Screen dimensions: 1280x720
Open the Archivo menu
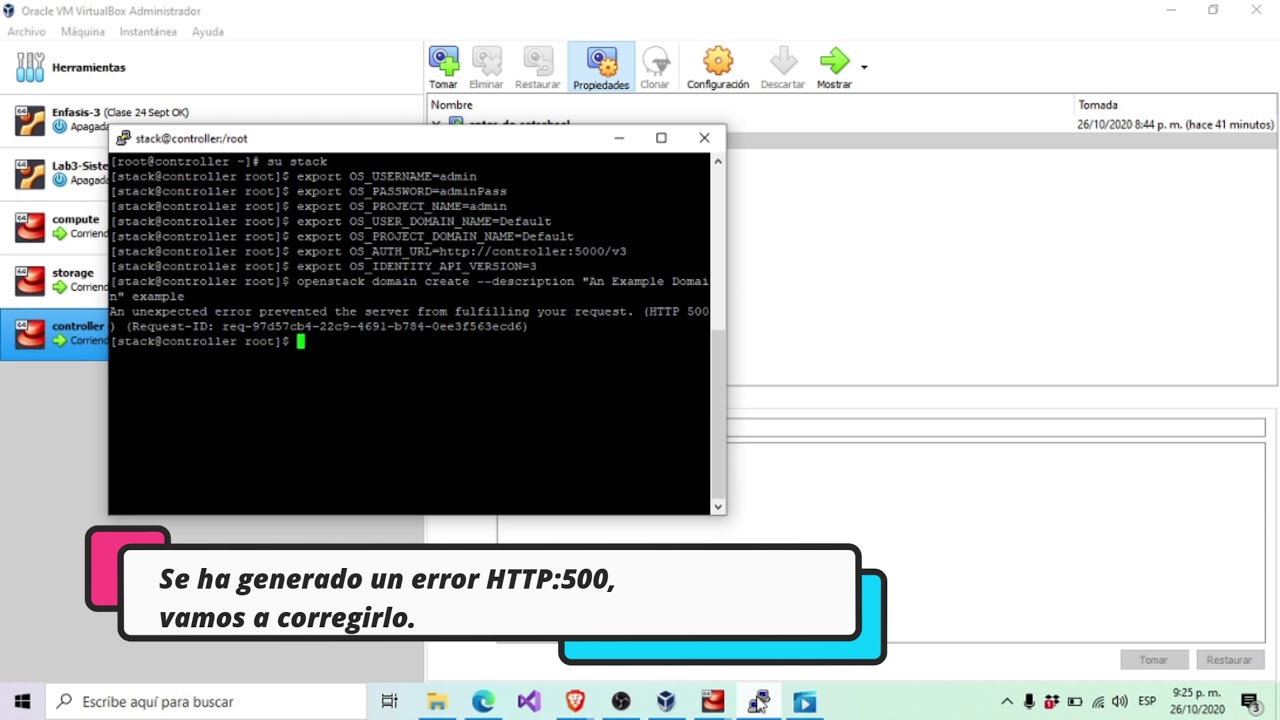click(x=27, y=32)
